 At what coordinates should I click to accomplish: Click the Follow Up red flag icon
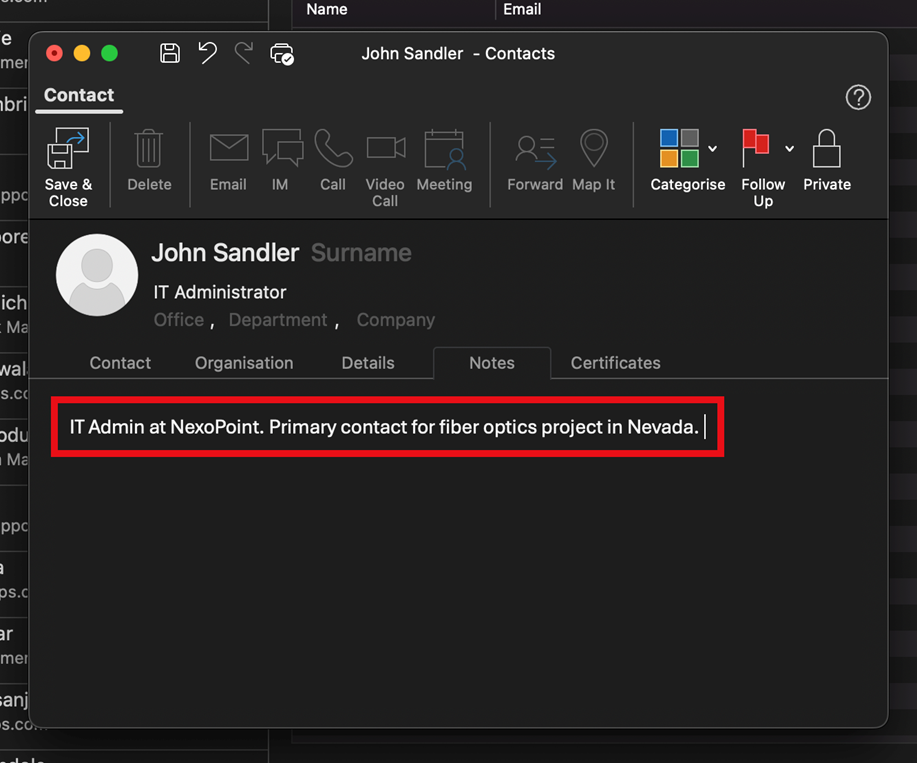755,148
